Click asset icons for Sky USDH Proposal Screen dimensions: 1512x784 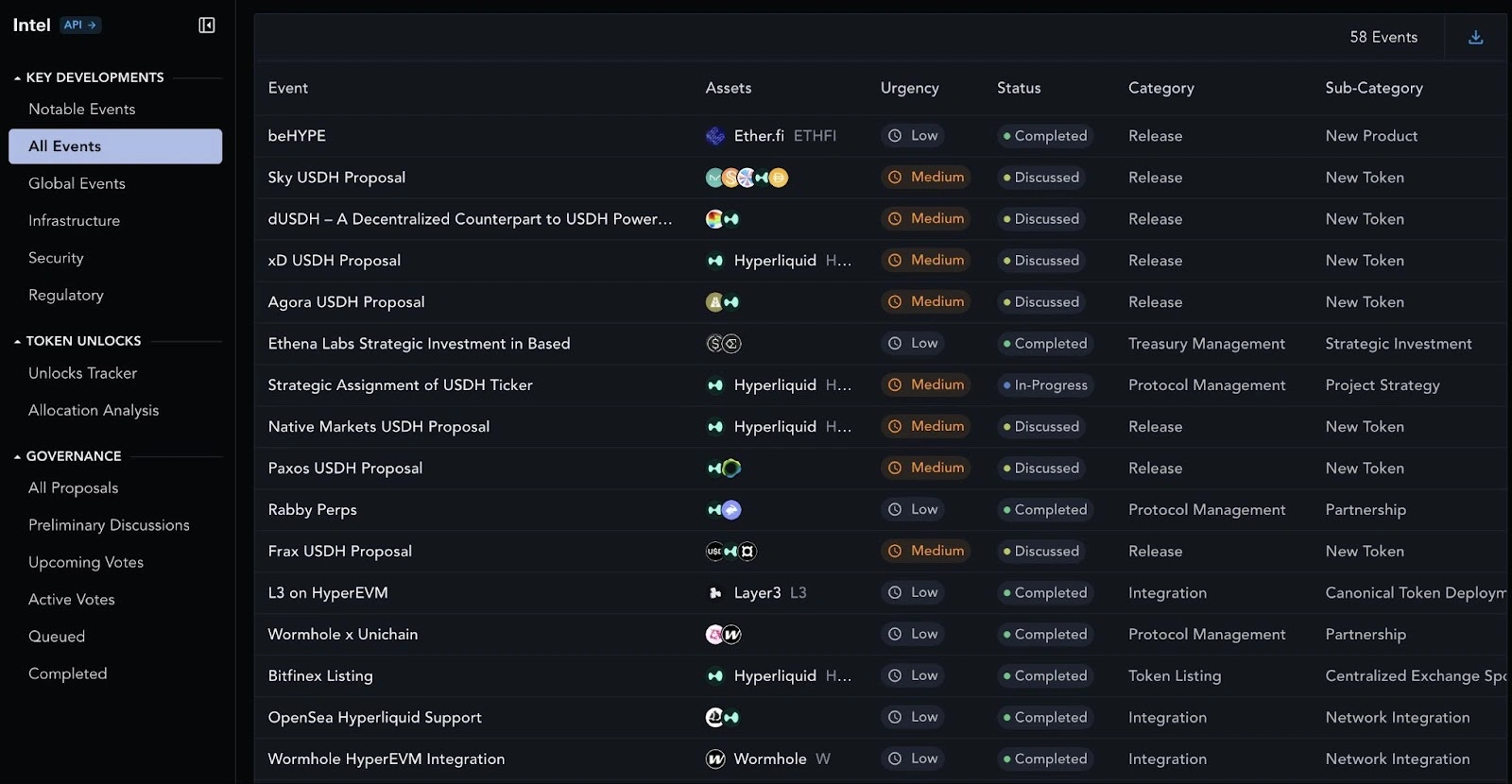(747, 178)
